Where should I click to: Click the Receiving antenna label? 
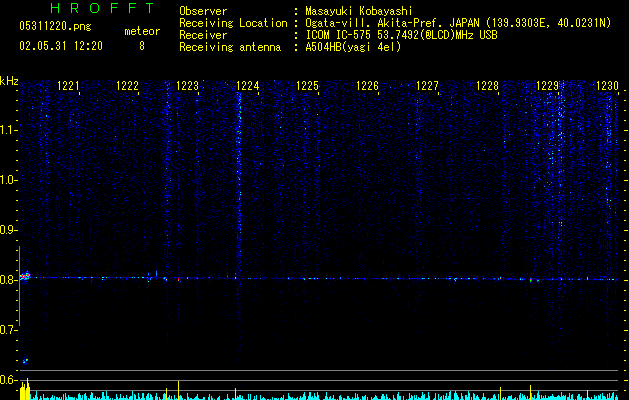pos(230,47)
